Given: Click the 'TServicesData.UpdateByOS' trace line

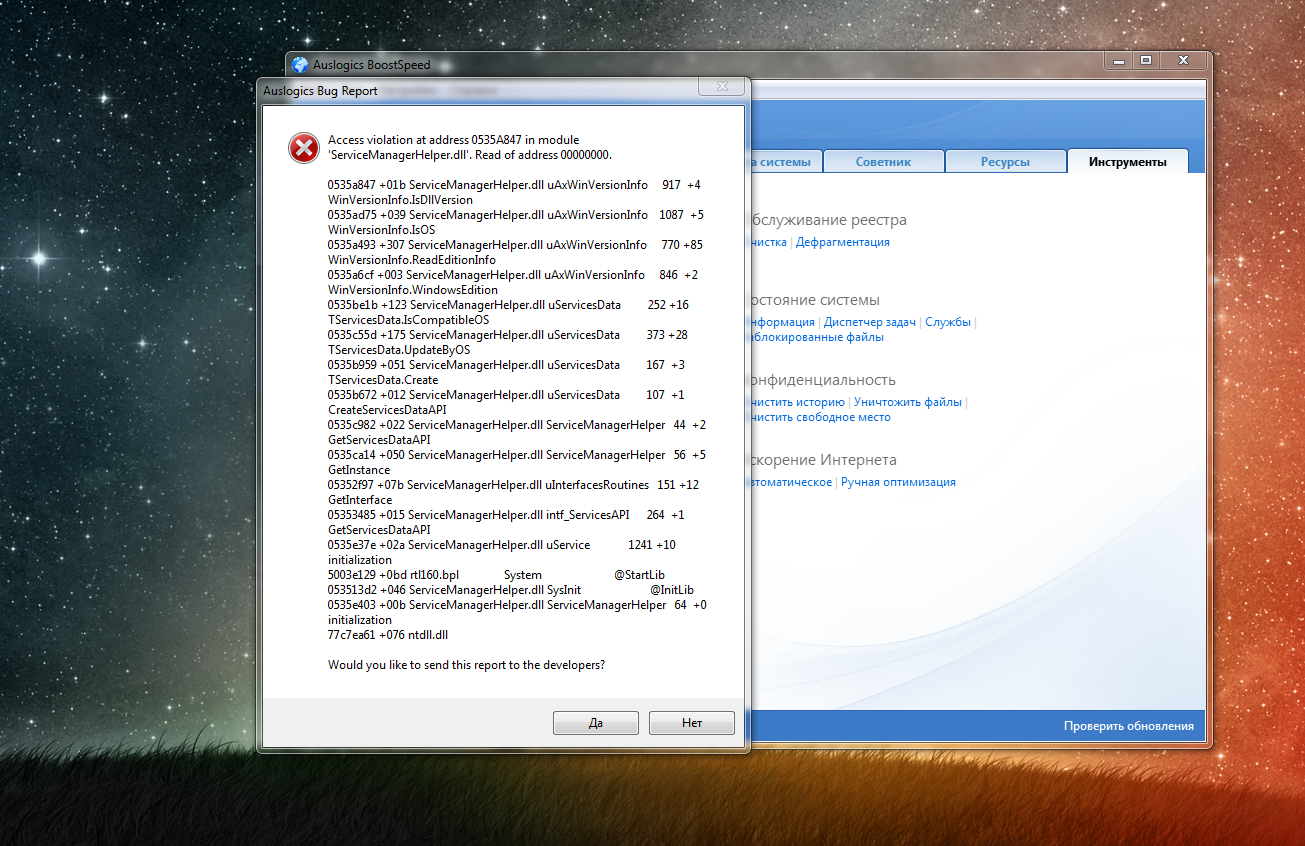Looking at the screenshot, I should (x=399, y=350).
